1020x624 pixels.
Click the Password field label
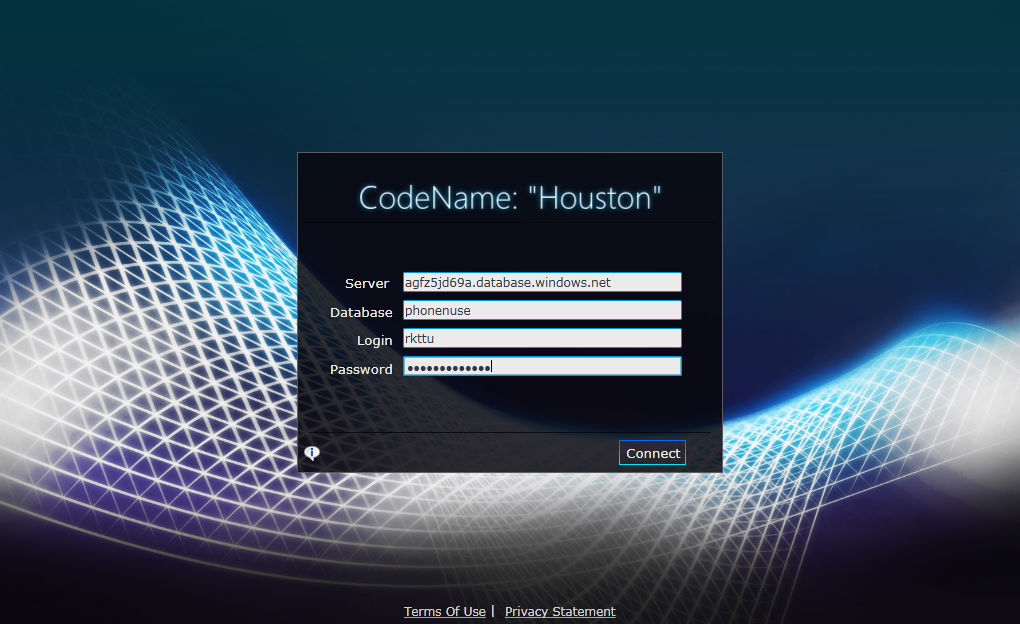point(361,369)
